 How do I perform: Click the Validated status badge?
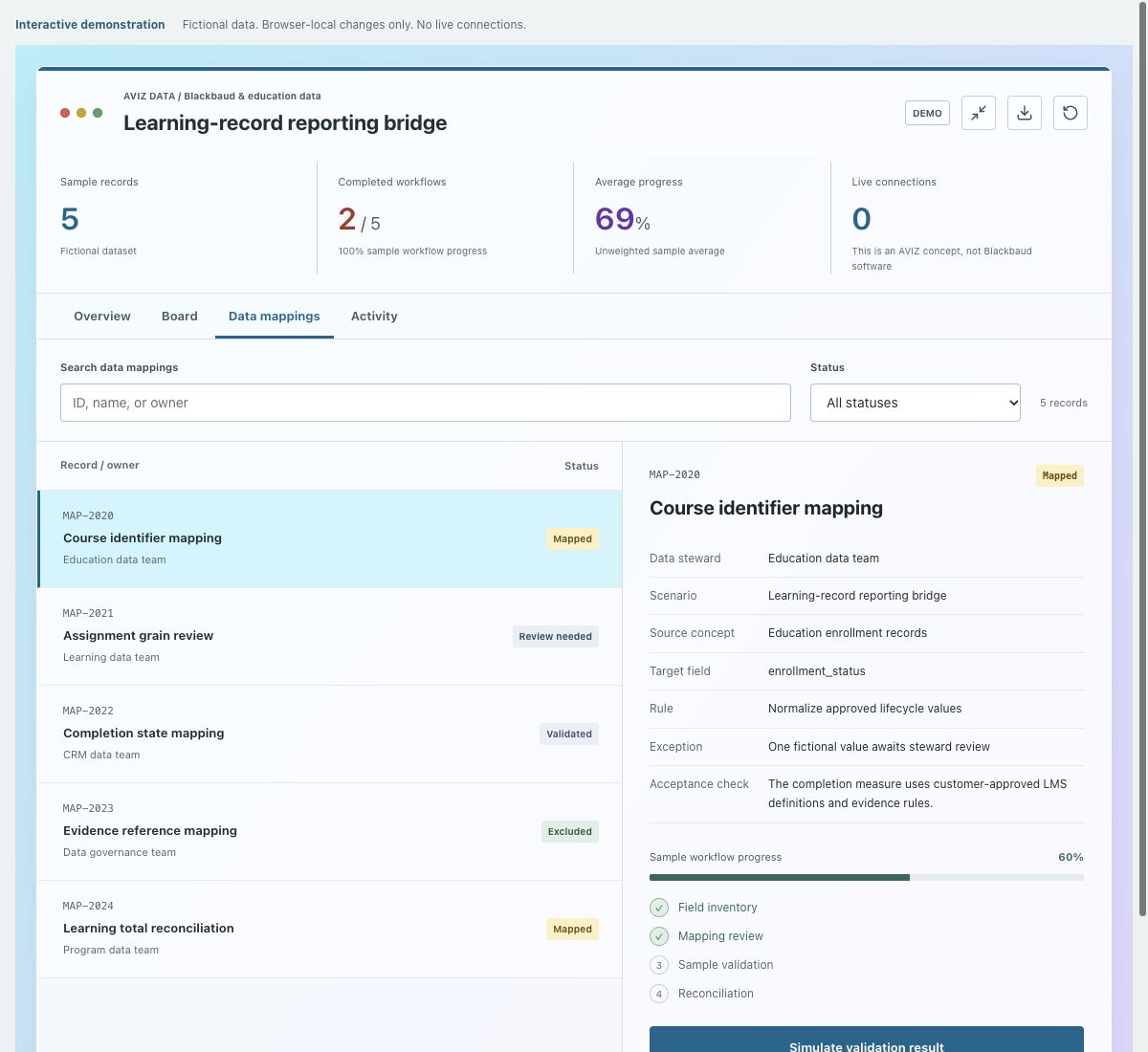pos(569,734)
